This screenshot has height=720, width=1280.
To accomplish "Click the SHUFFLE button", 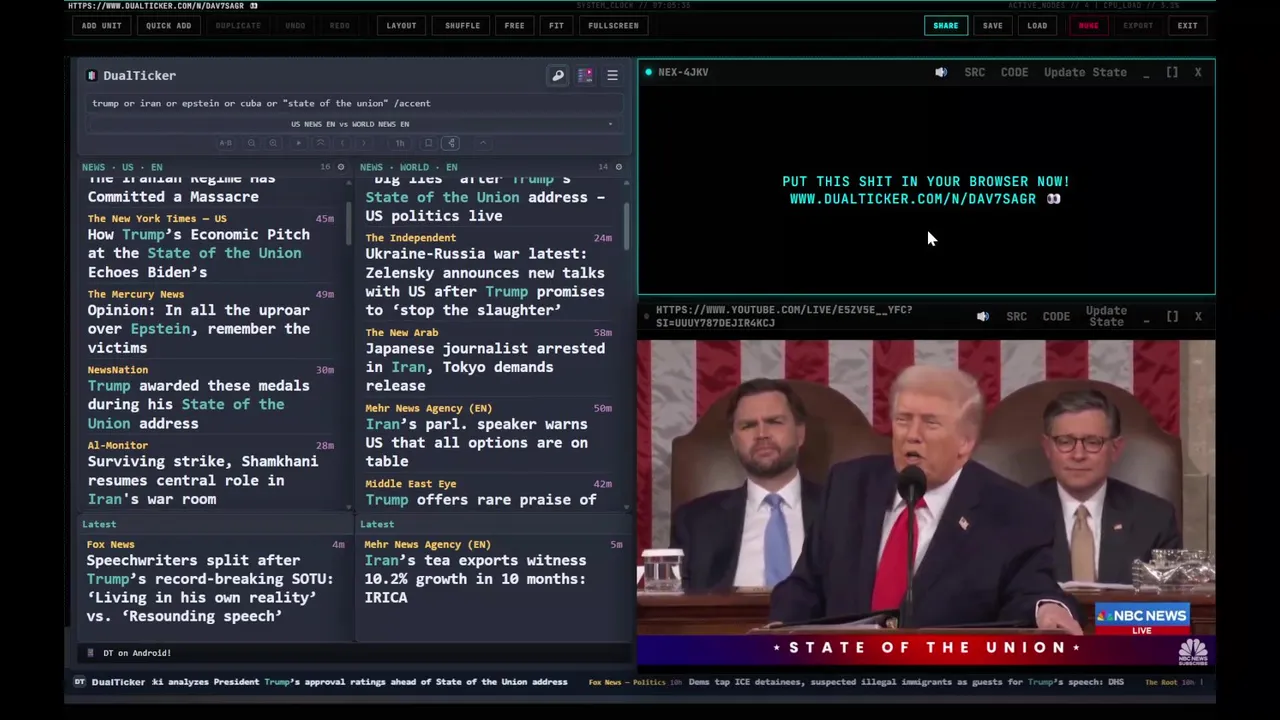I will (x=462, y=26).
